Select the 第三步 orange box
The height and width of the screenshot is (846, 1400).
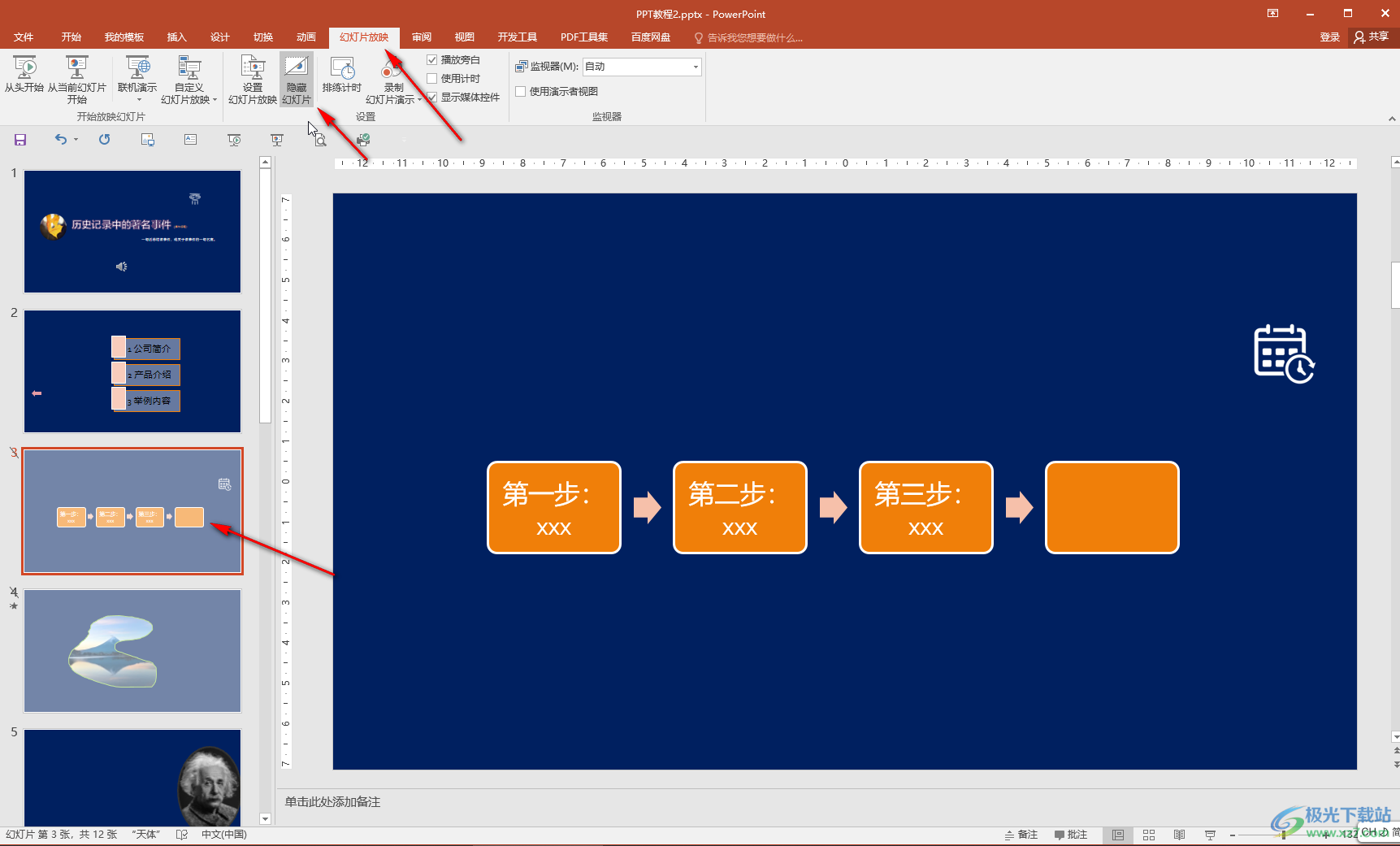click(926, 508)
